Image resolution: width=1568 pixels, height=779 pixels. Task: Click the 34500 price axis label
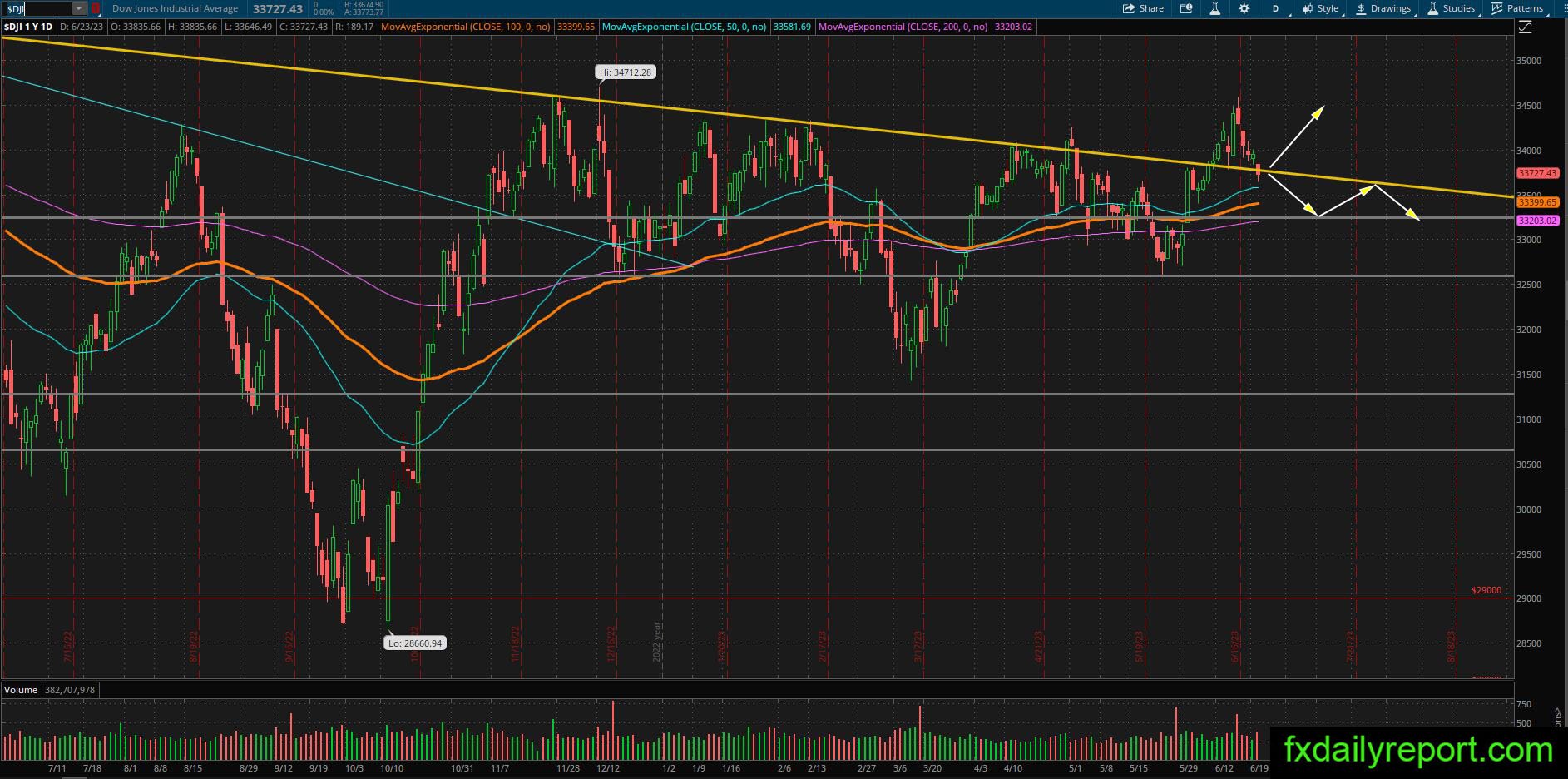point(1529,106)
